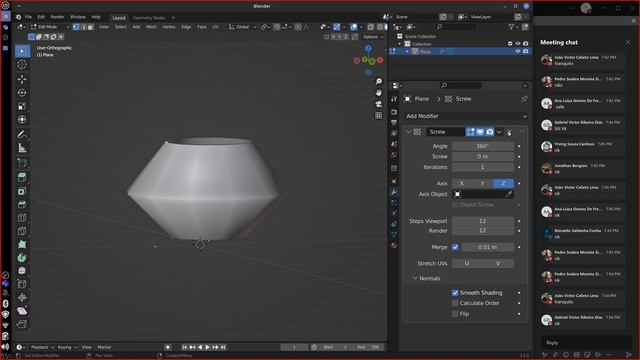Click the Steps Viewport value field
The height and width of the screenshot is (360, 640).
(482, 221)
